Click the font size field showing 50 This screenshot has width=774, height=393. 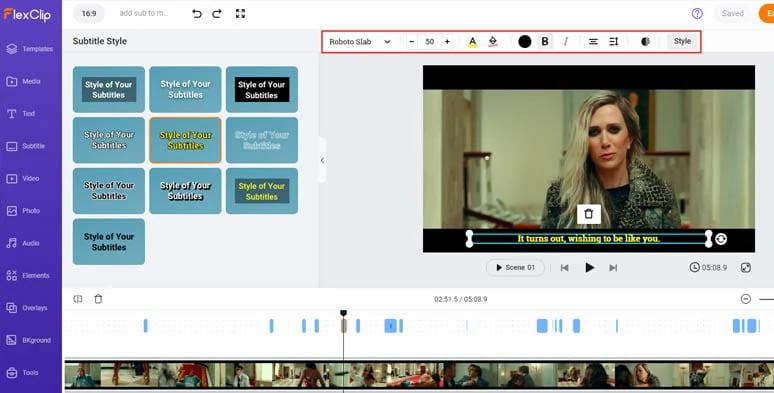[429, 42]
